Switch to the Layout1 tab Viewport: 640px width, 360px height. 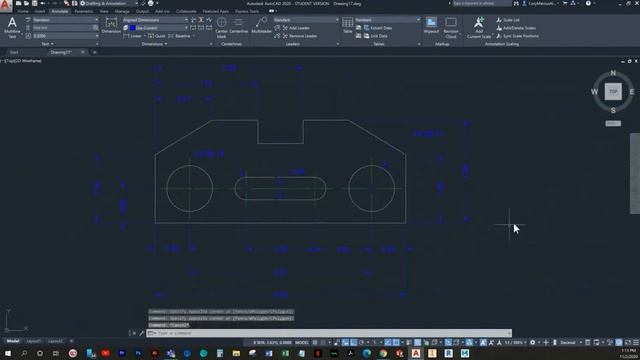[x=33, y=341]
